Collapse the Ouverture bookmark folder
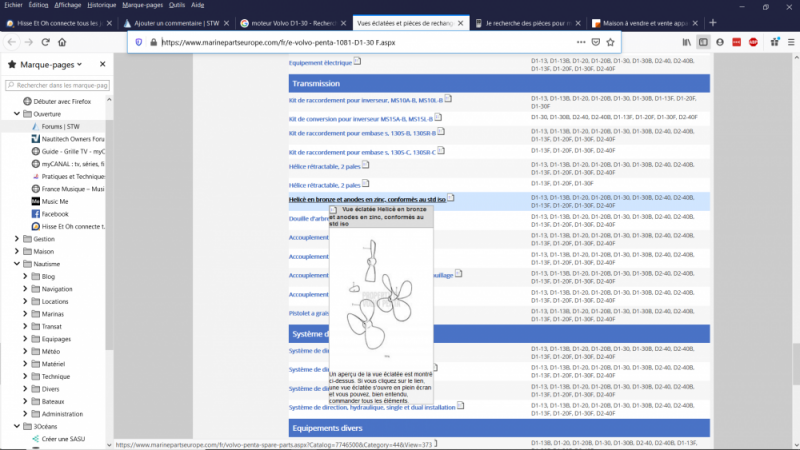This screenshot has height=450, width=800. (x=17, y=114)
